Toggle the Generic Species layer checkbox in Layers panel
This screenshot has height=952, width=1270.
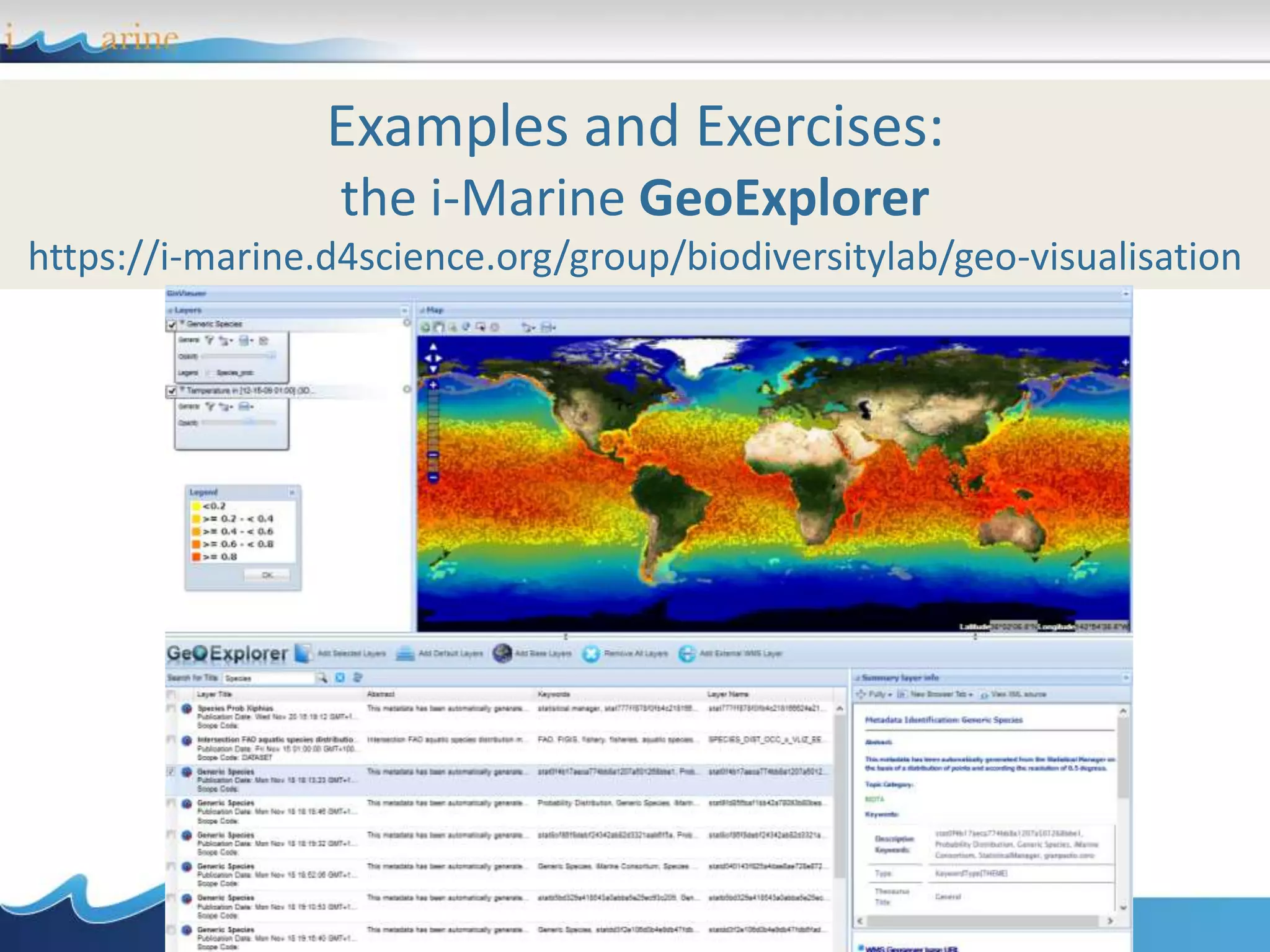point(172,325)
